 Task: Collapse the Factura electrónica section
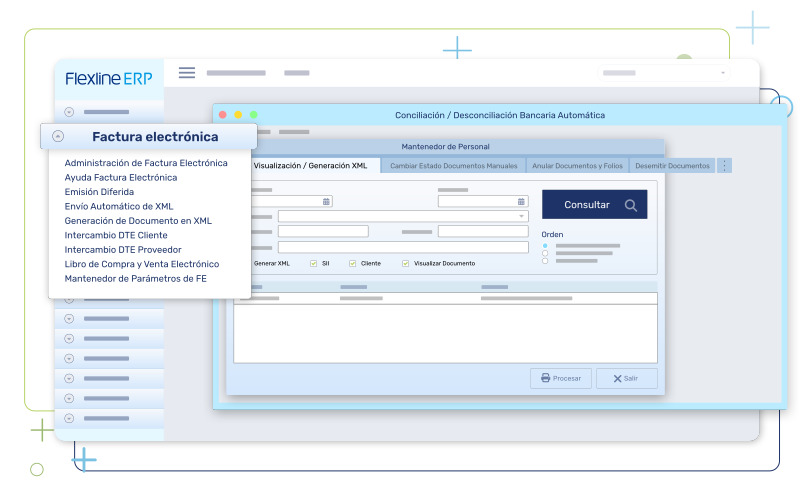(x=58, y=137)
